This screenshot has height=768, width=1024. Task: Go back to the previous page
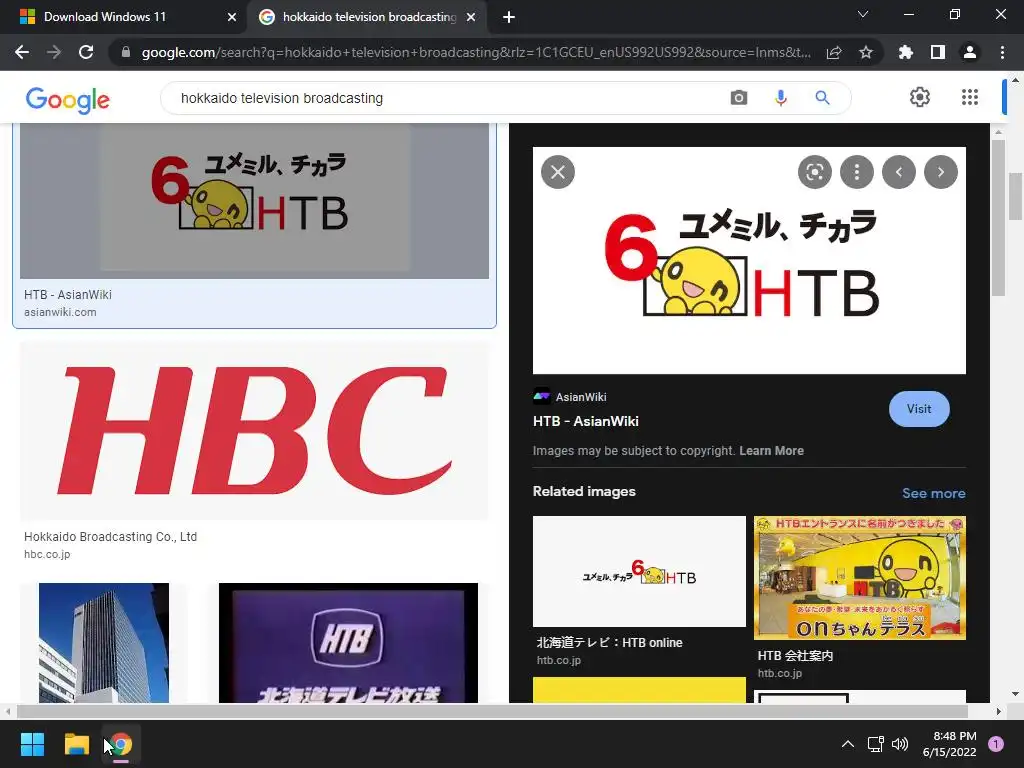pos(22,52)
